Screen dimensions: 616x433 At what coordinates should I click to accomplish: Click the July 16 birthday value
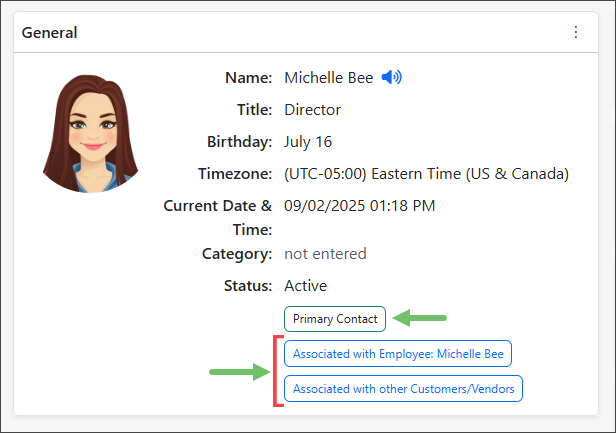pos(308,142)
